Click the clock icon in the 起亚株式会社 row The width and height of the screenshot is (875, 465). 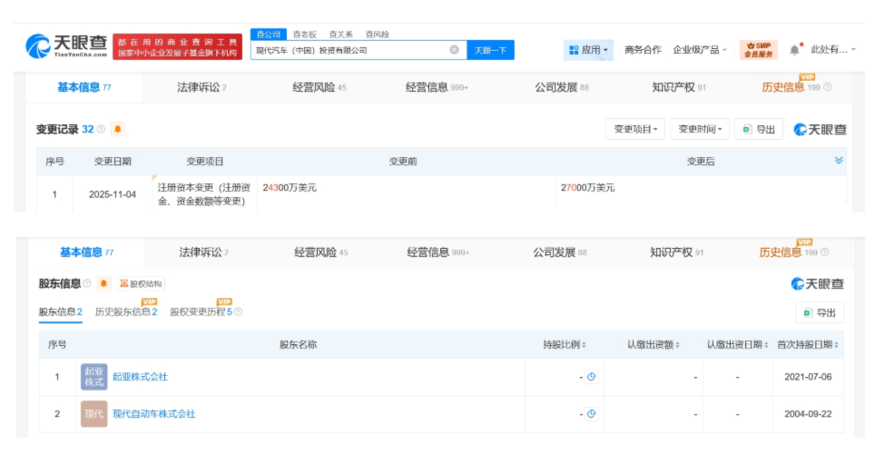[591, 377]
